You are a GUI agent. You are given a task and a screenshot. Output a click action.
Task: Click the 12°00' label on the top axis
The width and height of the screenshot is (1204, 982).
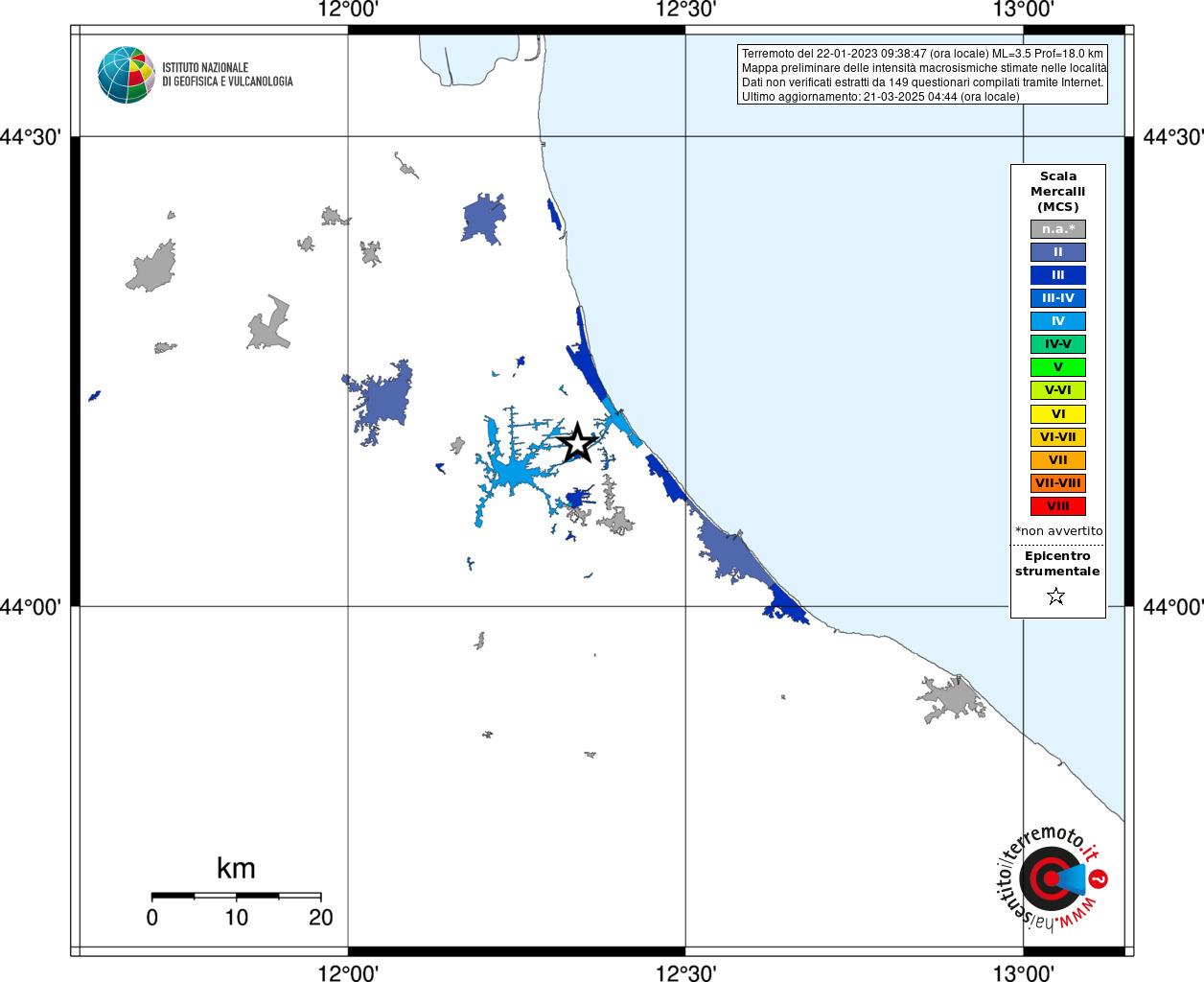(x=348, y=10)
